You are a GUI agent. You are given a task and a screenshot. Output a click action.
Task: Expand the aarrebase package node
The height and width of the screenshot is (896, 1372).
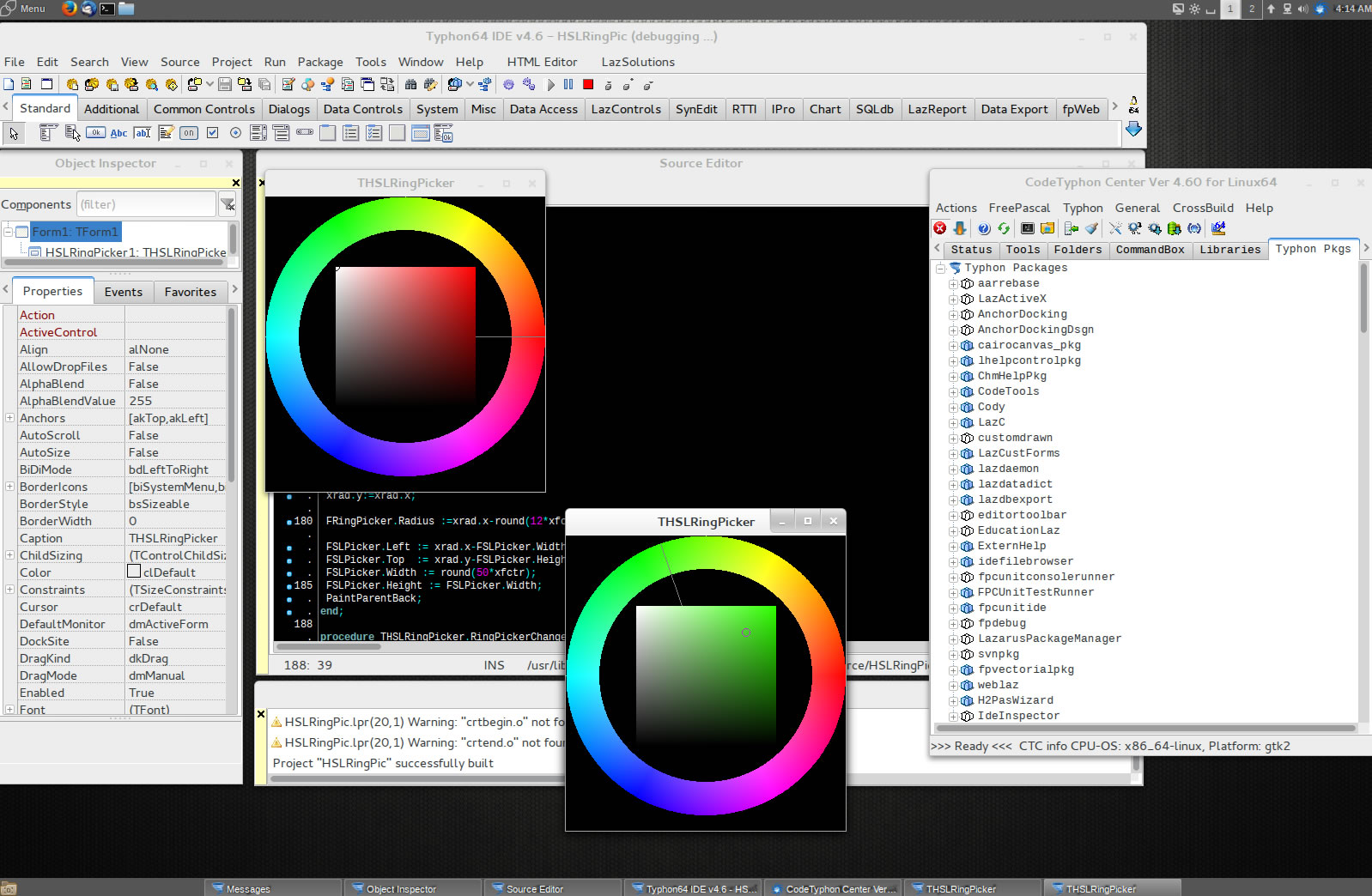point(953,284)
